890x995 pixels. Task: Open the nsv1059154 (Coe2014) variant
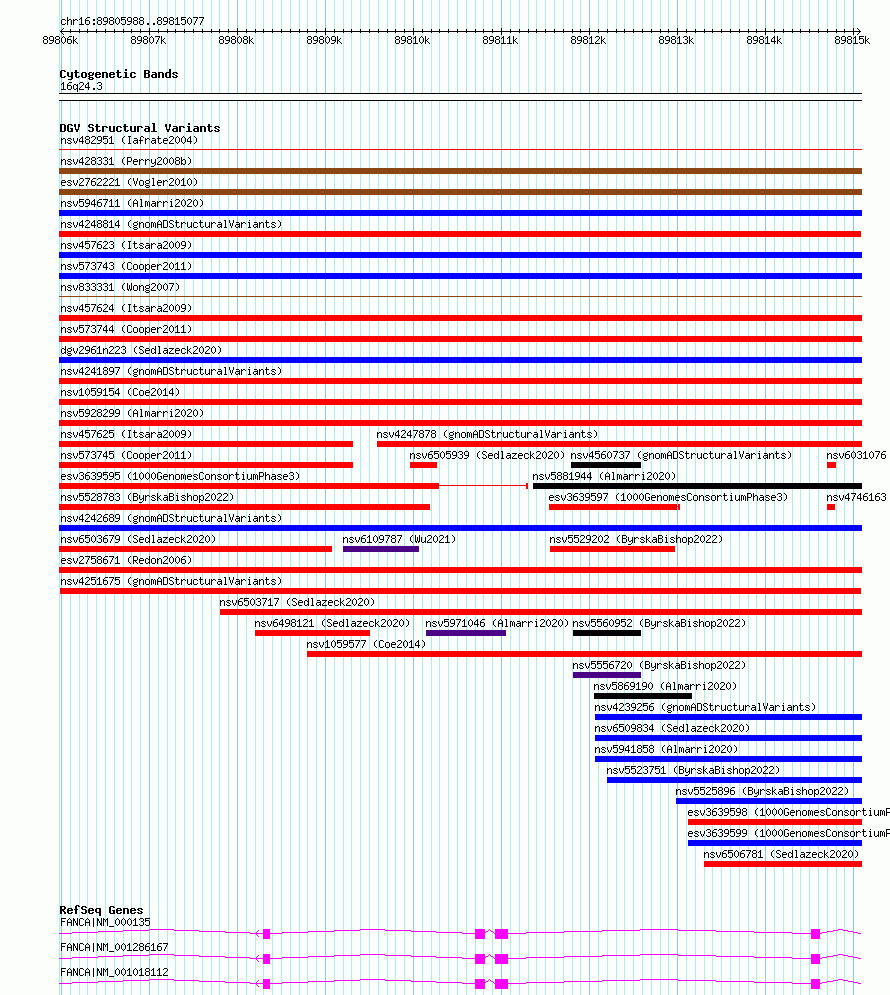point(120,392)
